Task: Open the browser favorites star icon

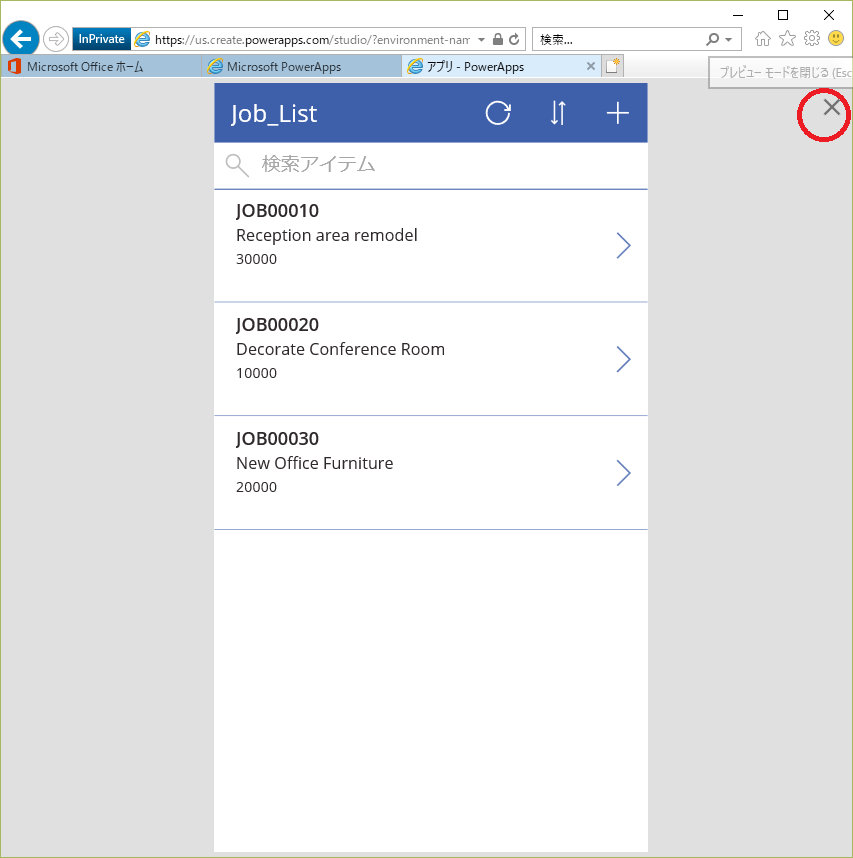Action: click(x=787, y=39)
